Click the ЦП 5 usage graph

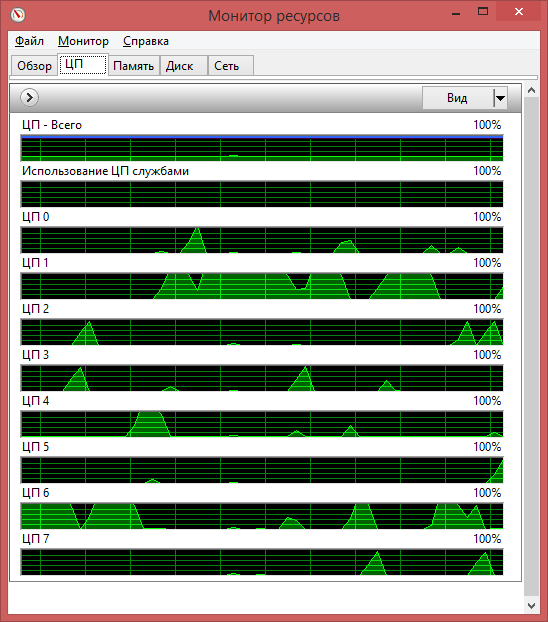(262, 470)
